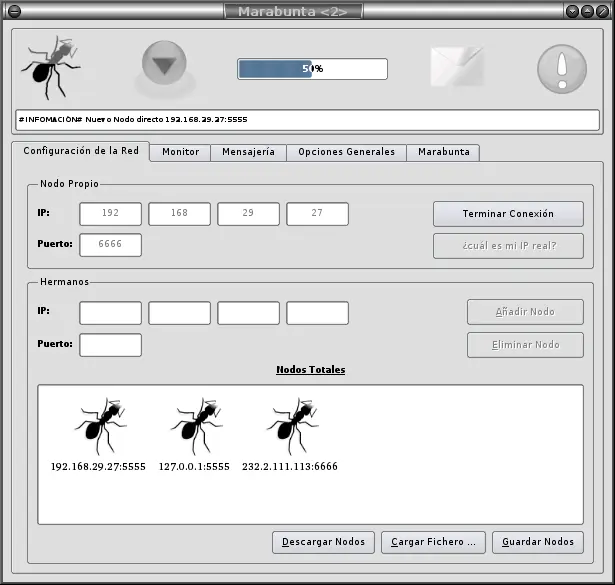This screenshot has height=585, width=615.
Task: Click Nodo Propio IP field showing 192
Action: tap(110, 214)
